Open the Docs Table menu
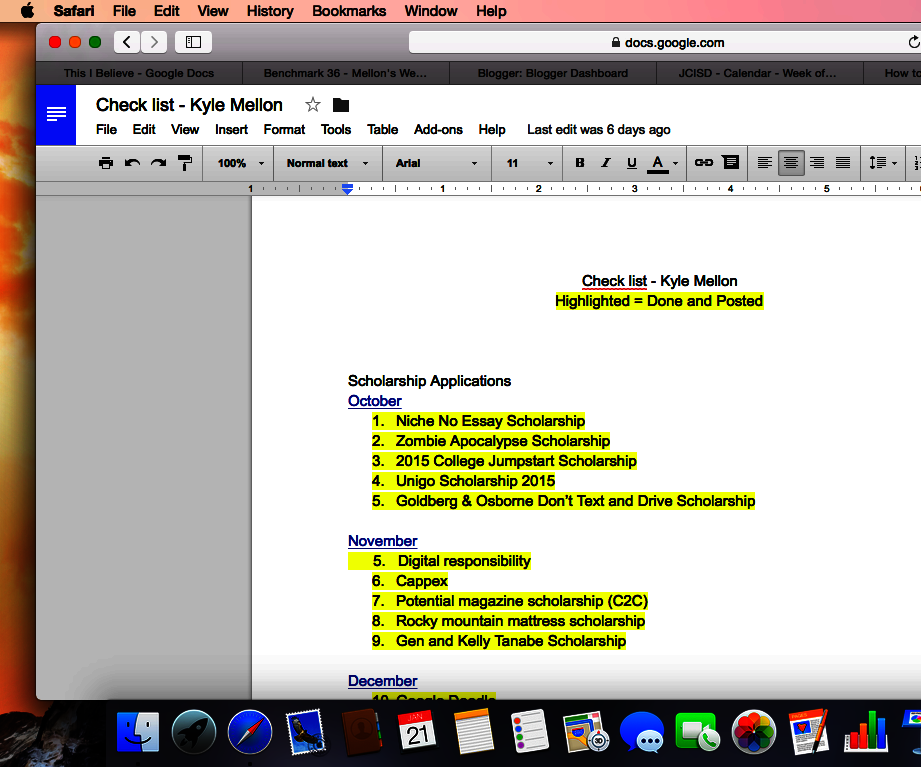Image resolution: width=921 pixels, height=767 pixels. coord(382,130)
